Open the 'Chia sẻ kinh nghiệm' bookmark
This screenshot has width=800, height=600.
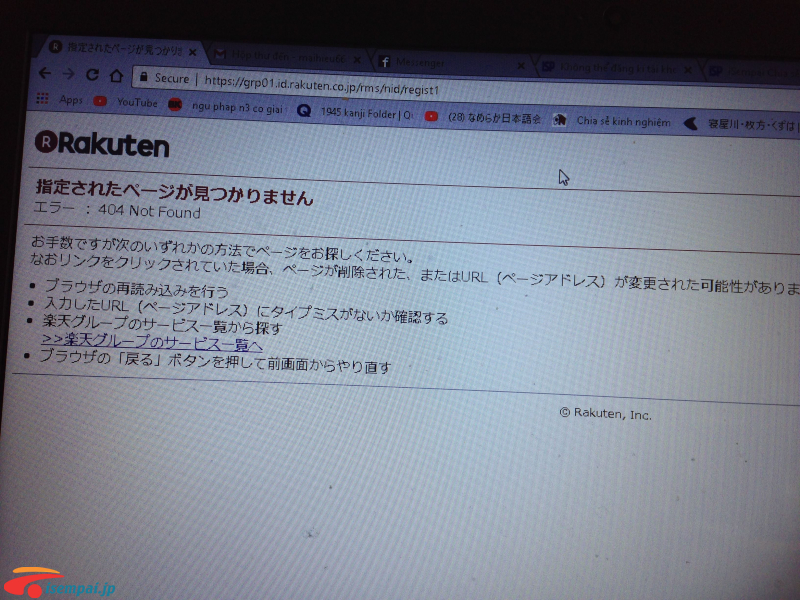point(612,121)
